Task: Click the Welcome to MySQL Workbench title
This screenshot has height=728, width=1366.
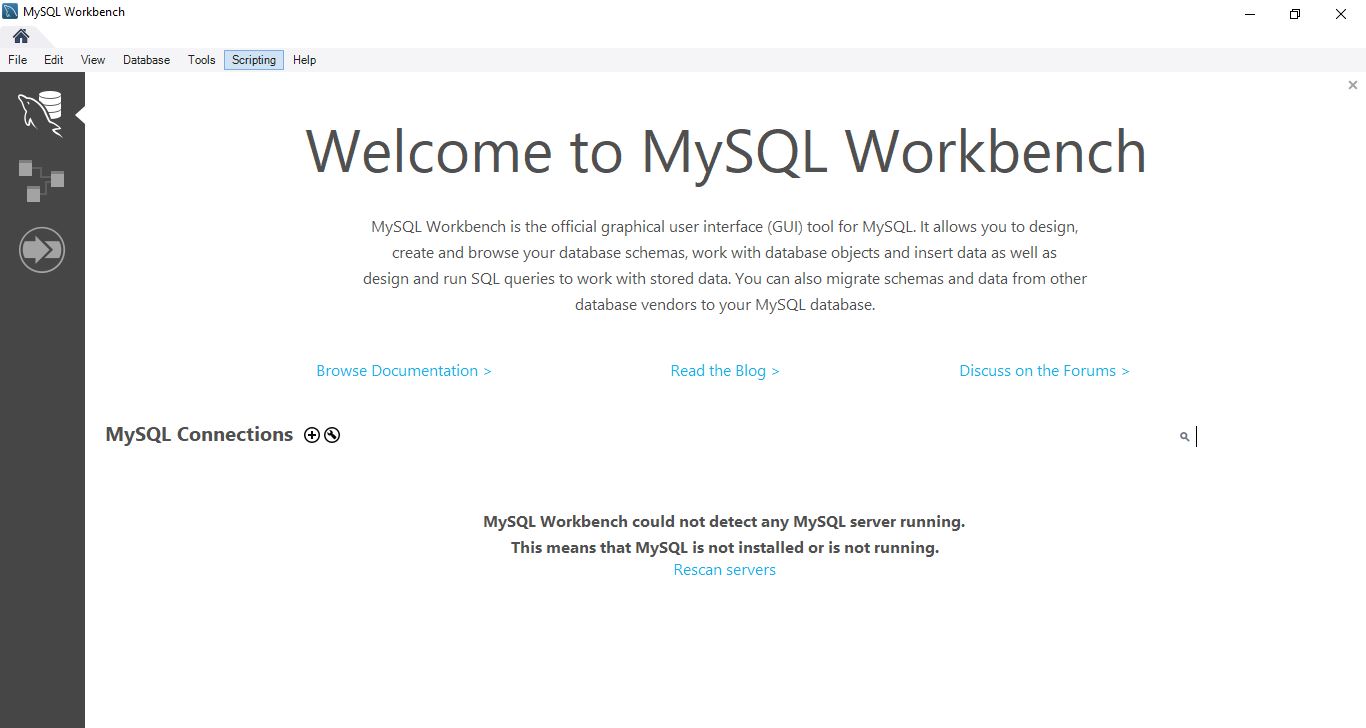Action: (x=726, y=152)
